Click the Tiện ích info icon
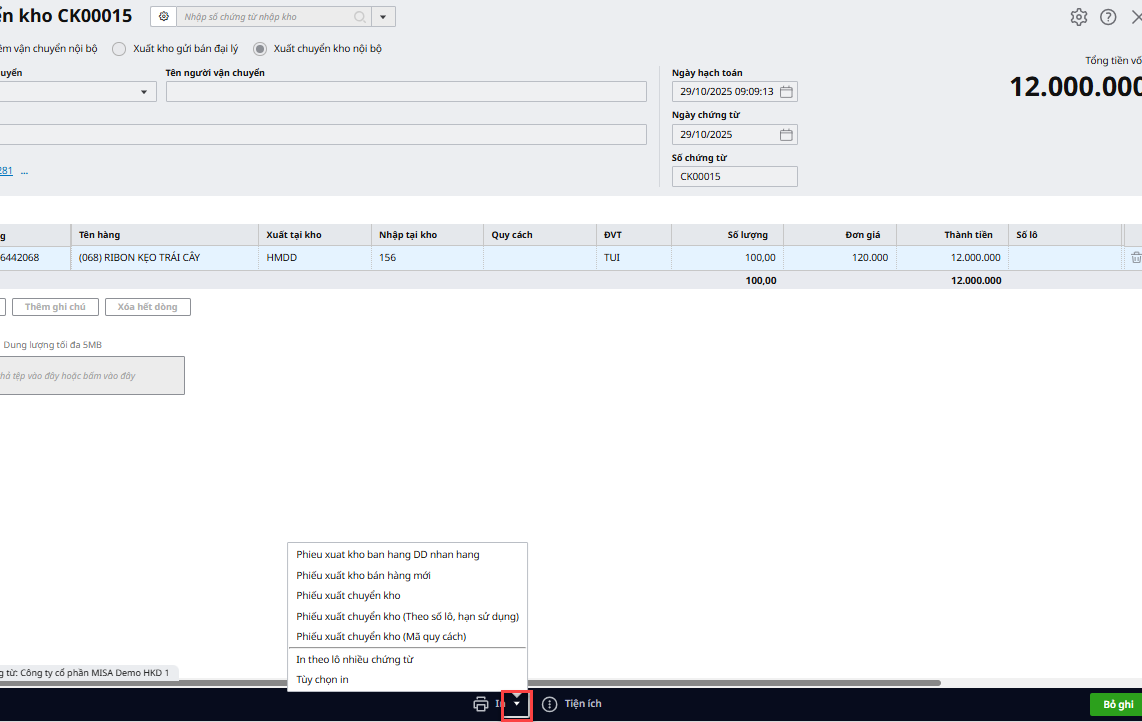The image size is (1142, 722). (x=549, y=704)
